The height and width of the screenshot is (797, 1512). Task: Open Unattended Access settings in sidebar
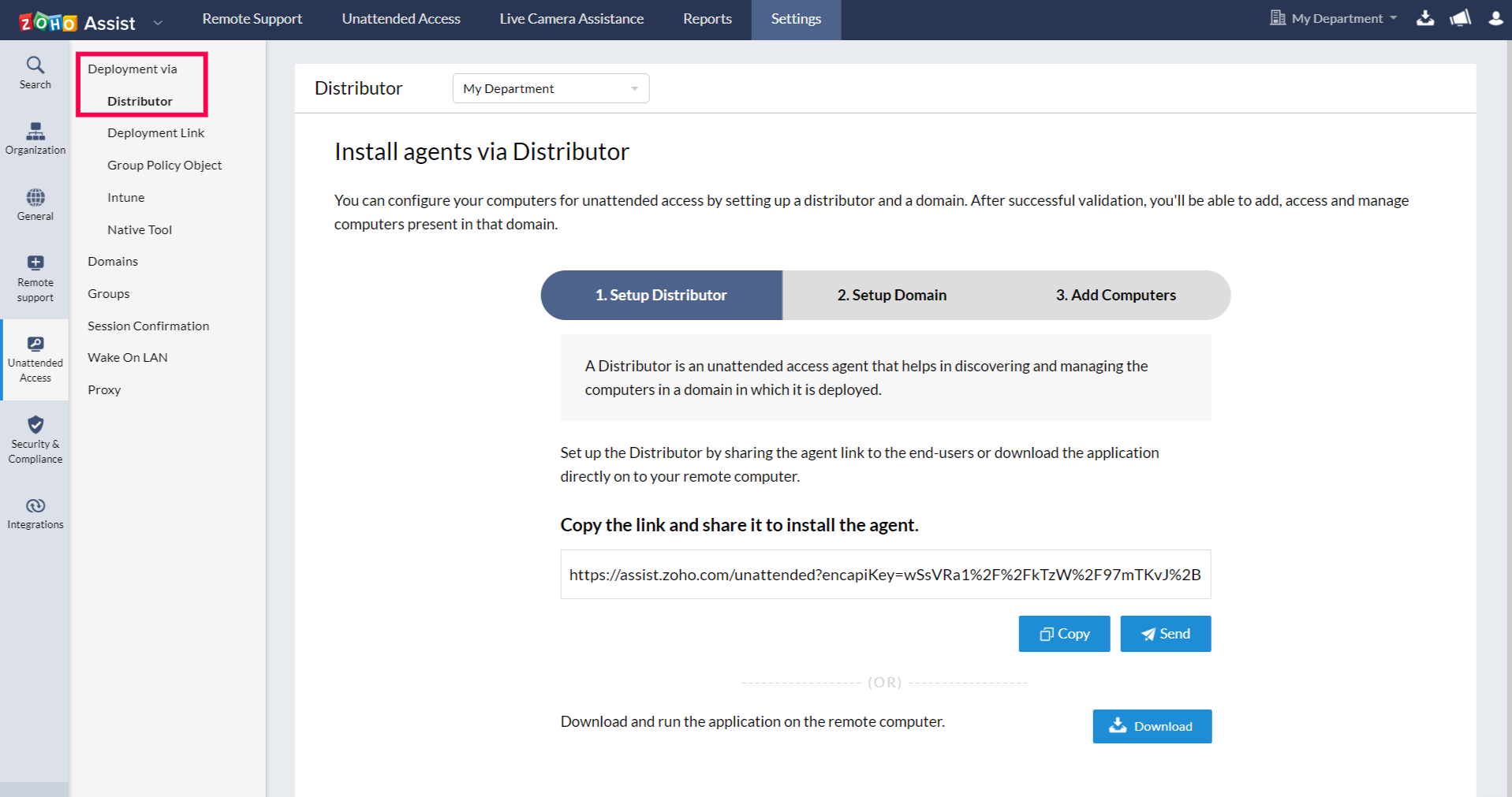pyautogui.click(x=35, y=359)
